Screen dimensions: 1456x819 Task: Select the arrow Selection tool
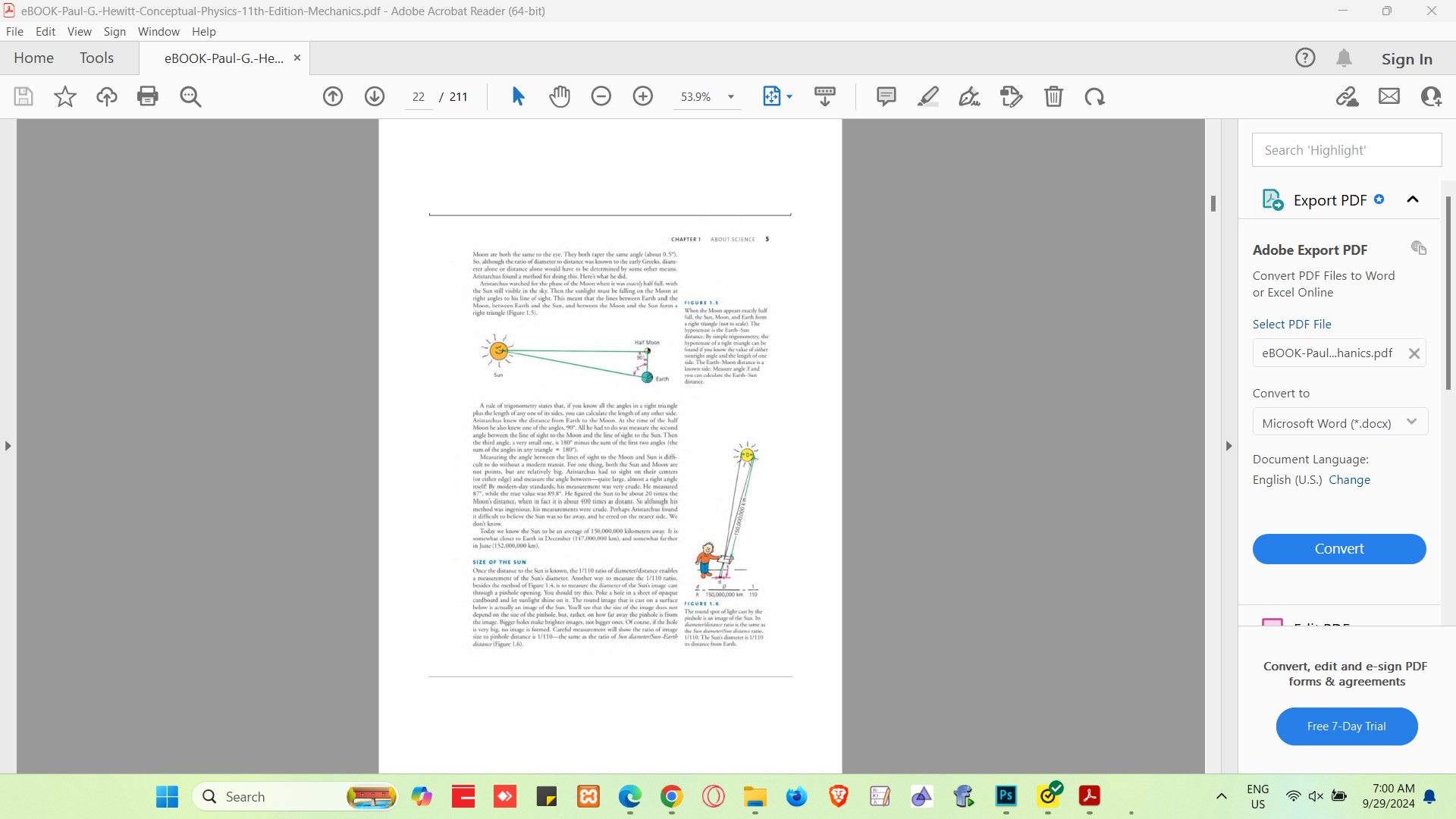coord(519,96)
